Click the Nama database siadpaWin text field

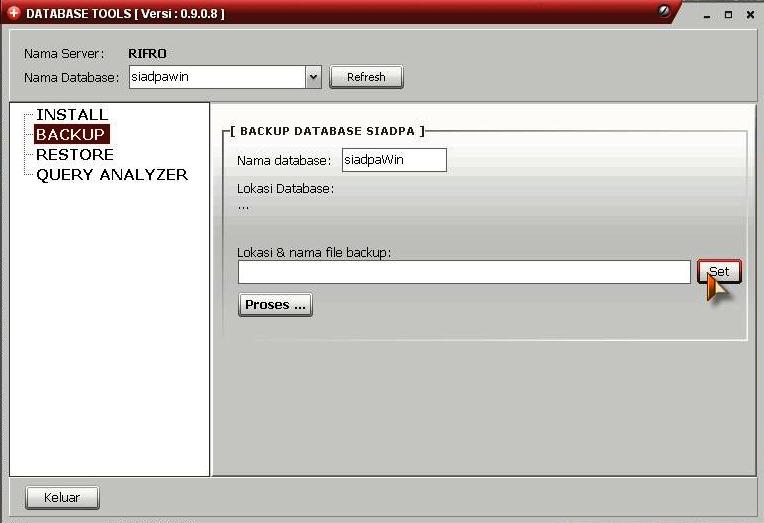coord(394,160)
